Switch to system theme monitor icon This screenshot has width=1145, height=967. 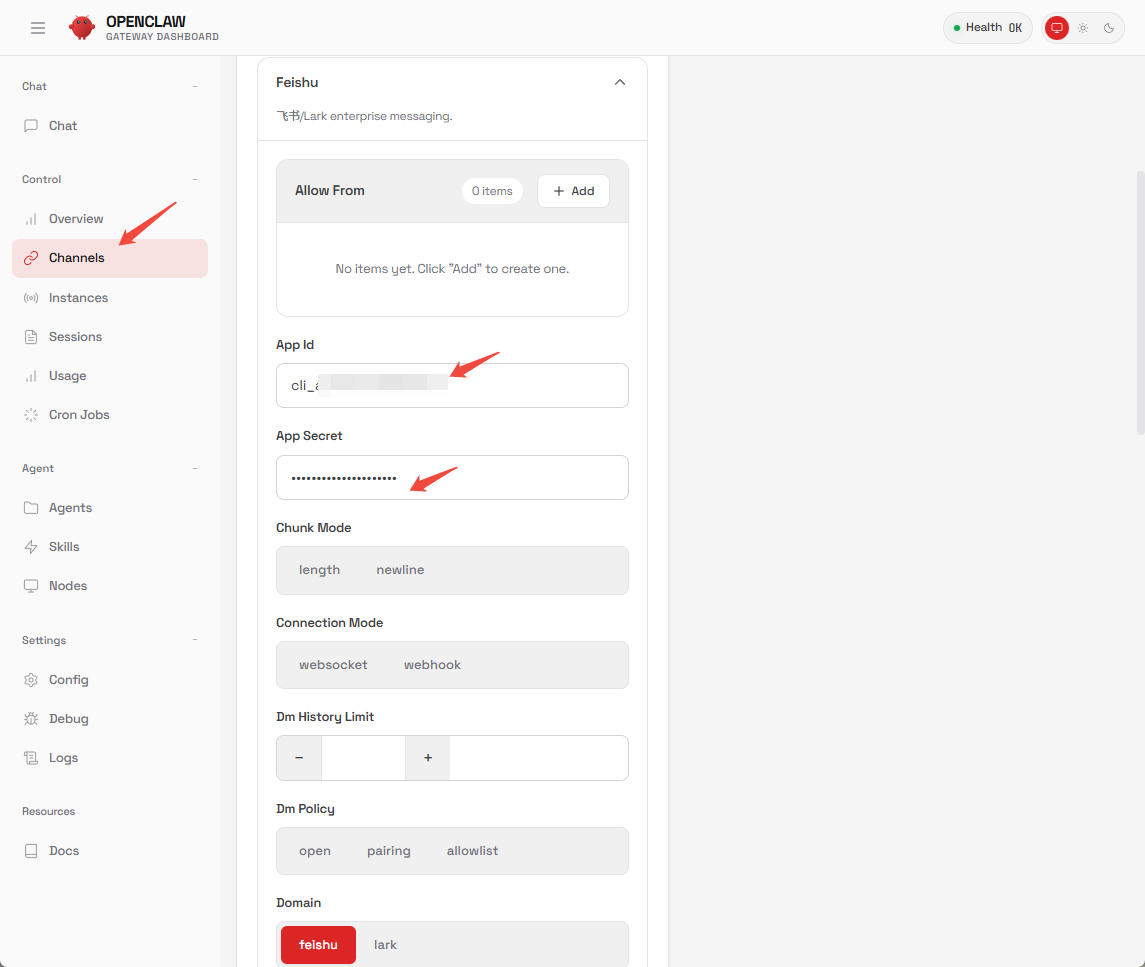tap(1056, 28)
